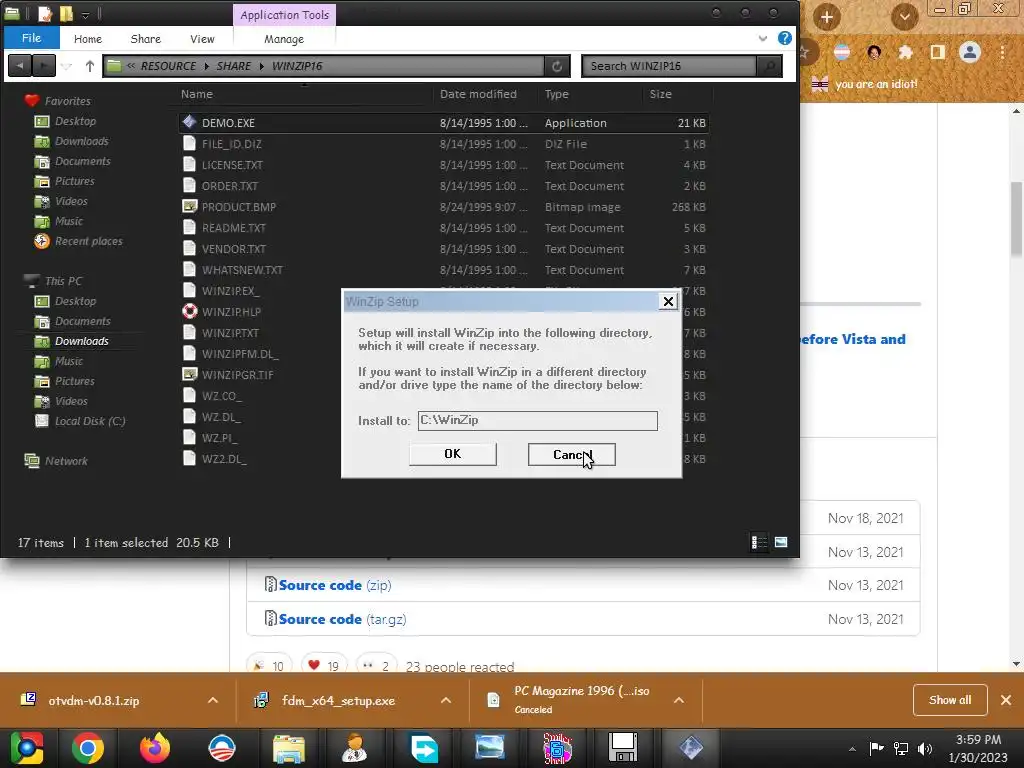1024x768 pixels.
Task: Open the File menu in Explorer
Action: (31, 38)
